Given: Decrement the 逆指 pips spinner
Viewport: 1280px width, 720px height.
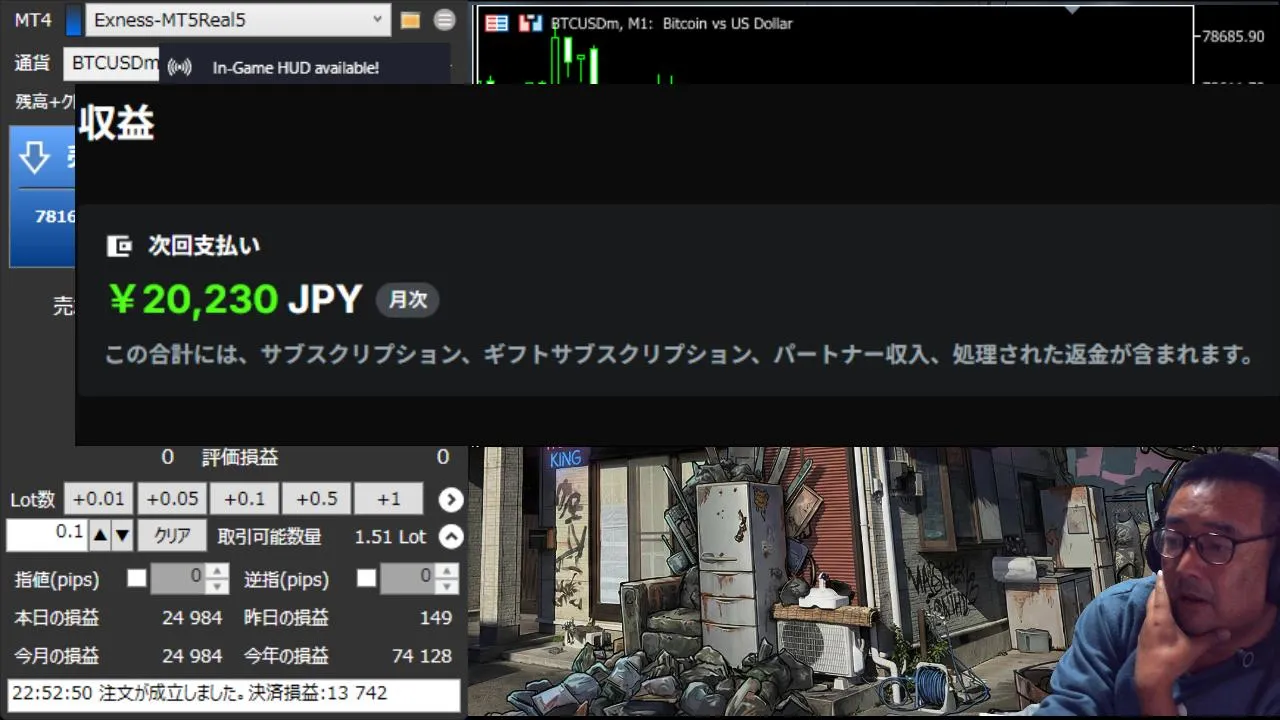Looking at the screenshot, I should point(447,586).
